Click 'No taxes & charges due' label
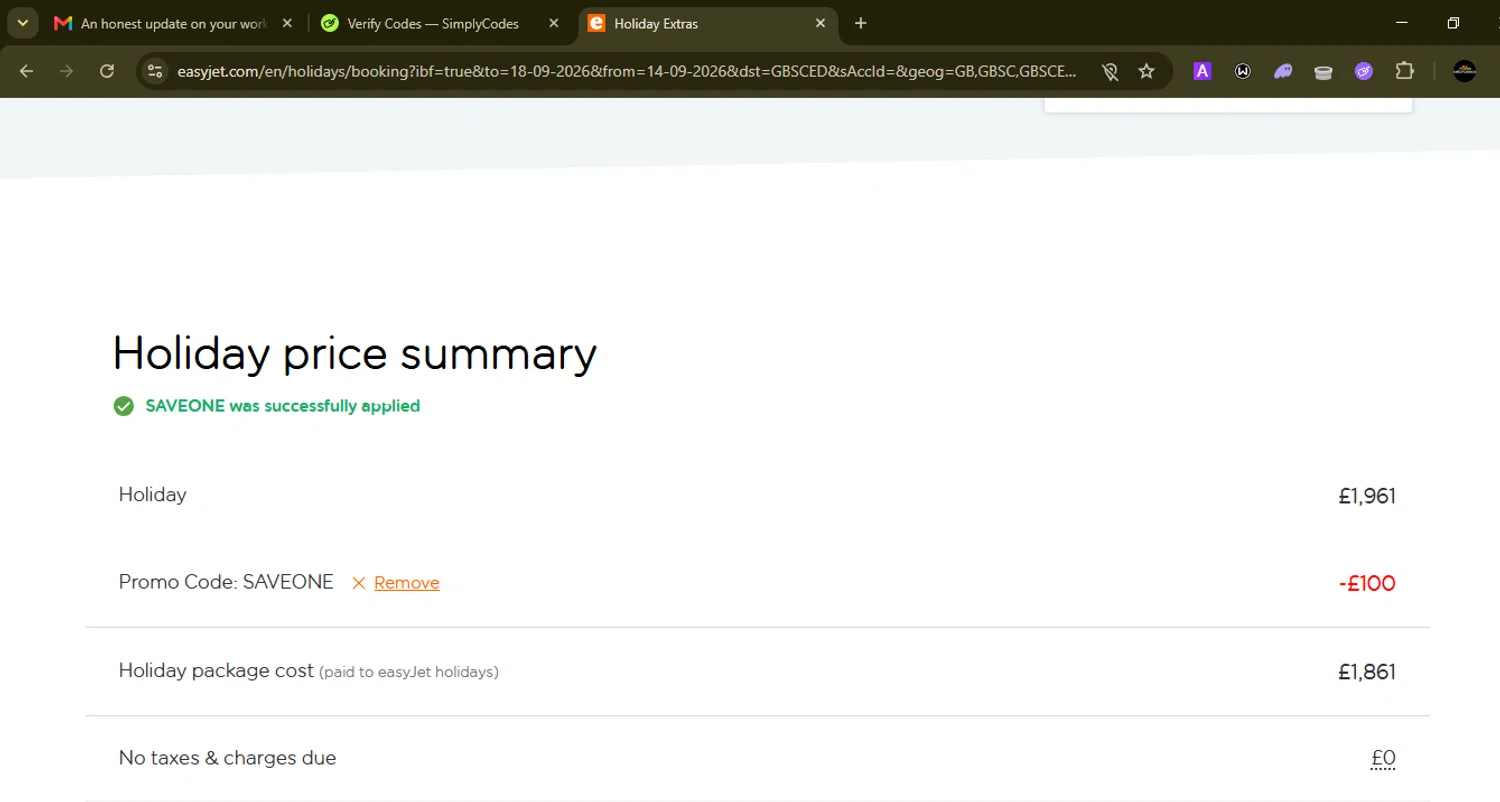This screenshot has width=1500, height=802. (x=227, y=758)
